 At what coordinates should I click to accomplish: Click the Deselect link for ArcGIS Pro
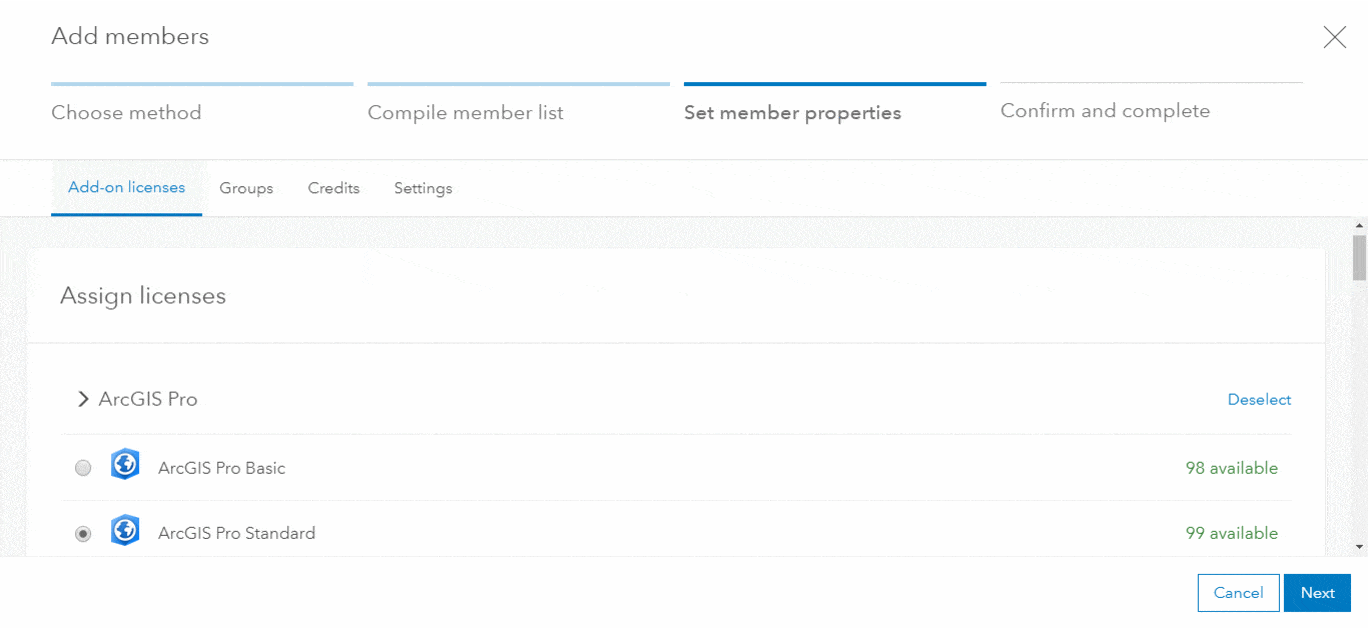[x=1259, y=400]
